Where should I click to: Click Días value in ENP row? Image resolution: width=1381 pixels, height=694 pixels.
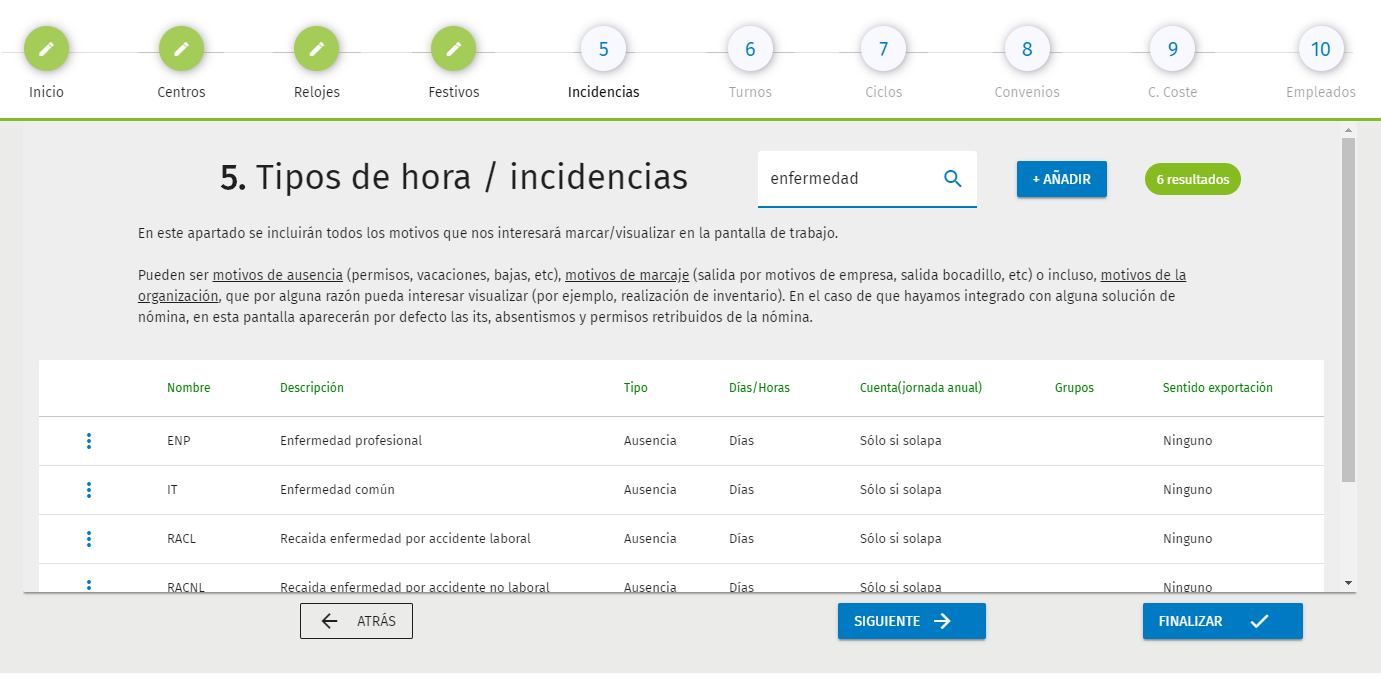742,441
